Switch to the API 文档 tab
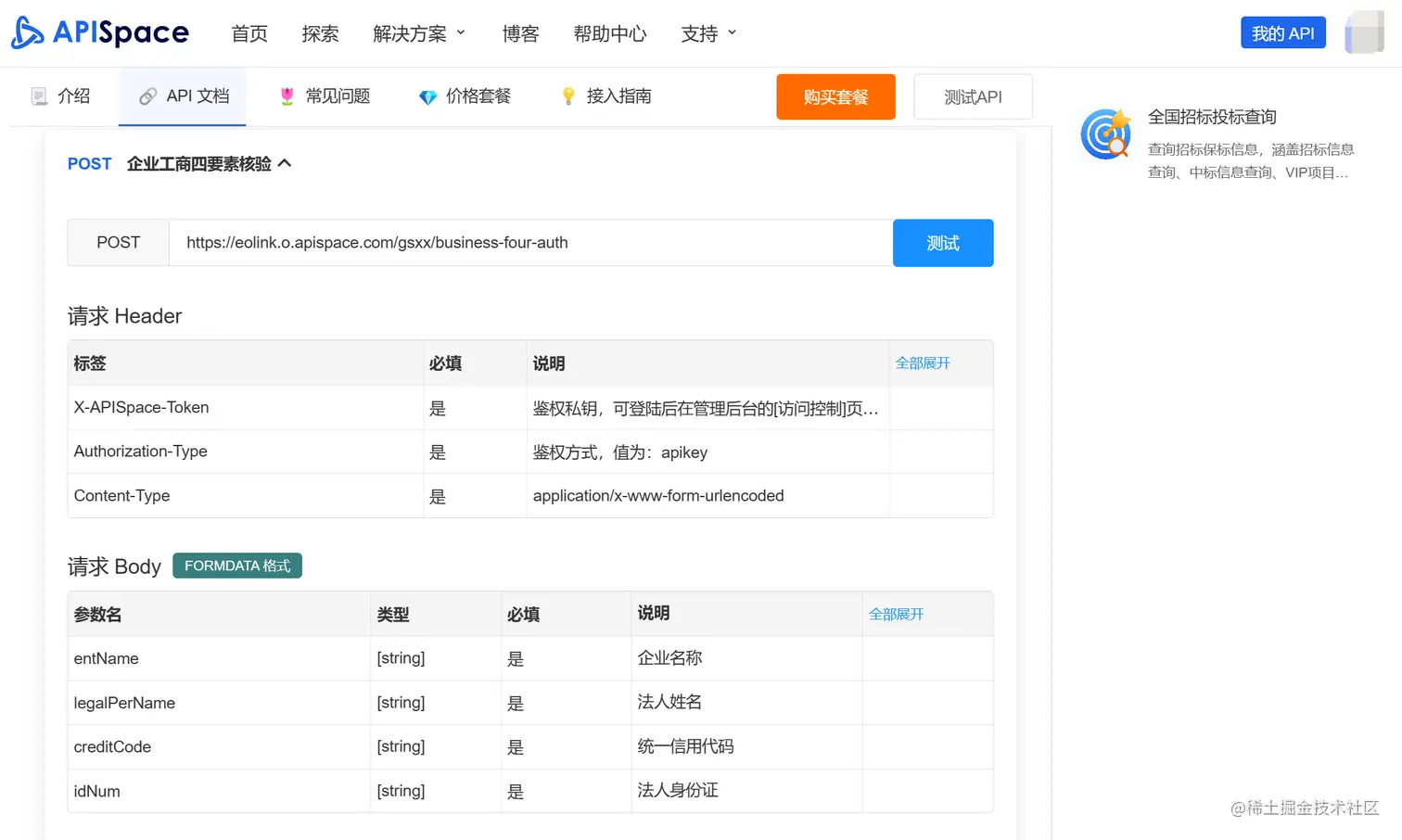Image resolution: width=1402 pixels, height=840 pixels. (x=183, y=96)
